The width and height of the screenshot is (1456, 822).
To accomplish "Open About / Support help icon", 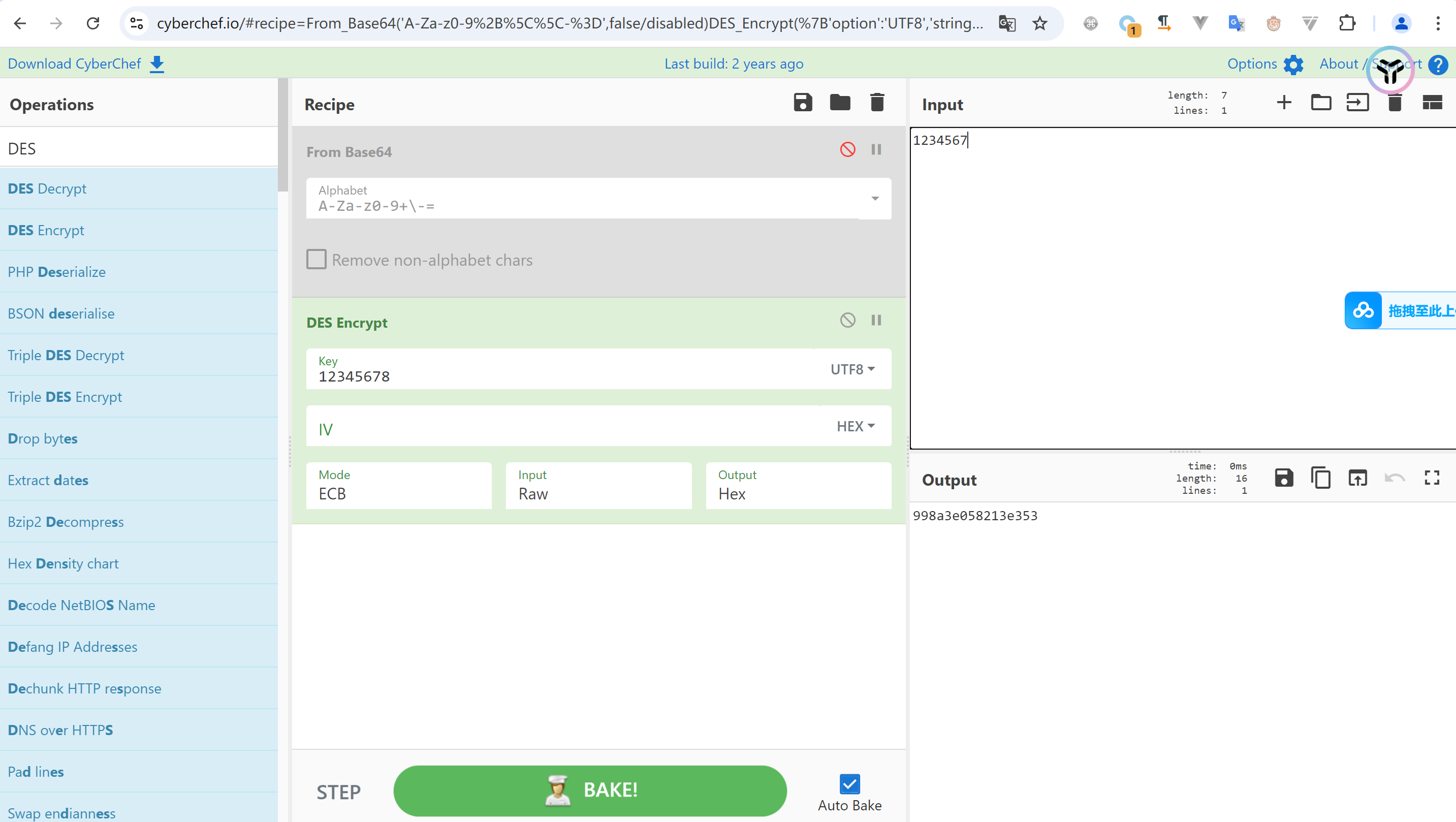I will pyautogui.click(x=1438, y=65).
